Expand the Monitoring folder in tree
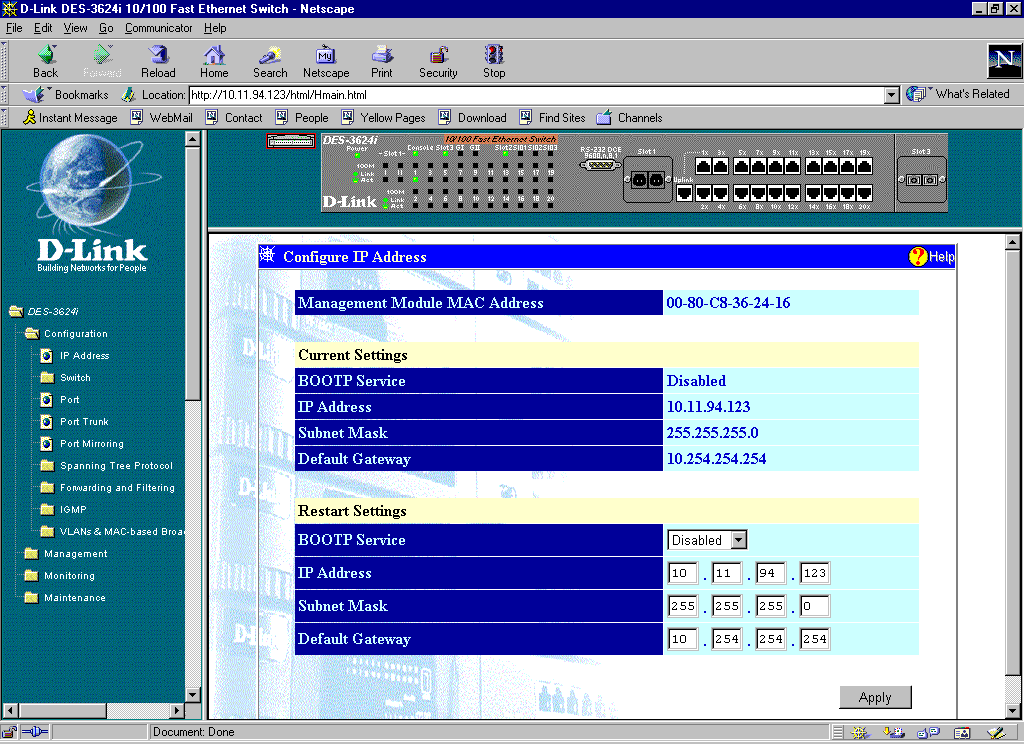The image size is (1024, 744). pyautogui.click(x=69, y=576)
